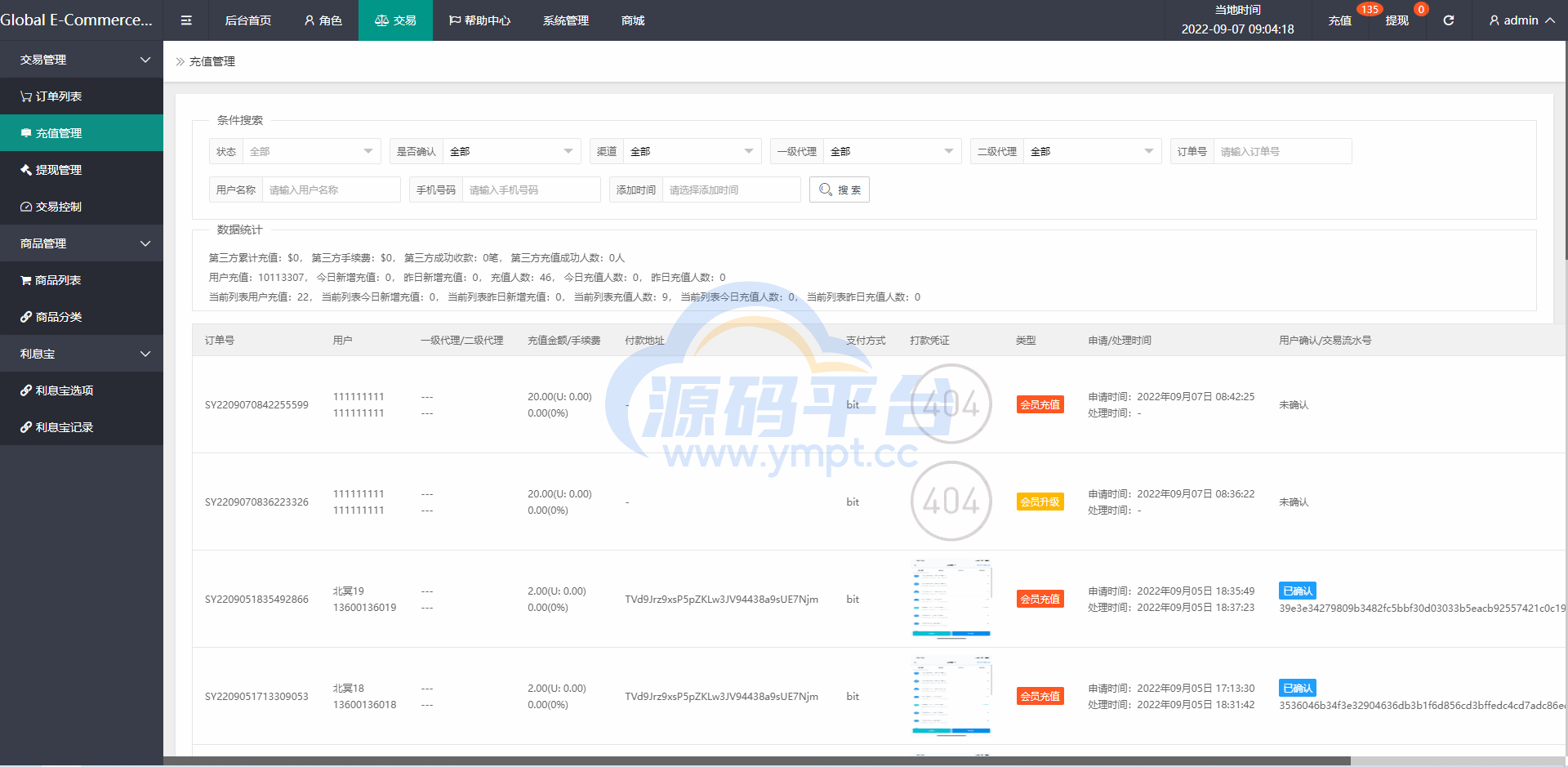Image resolution: width=1568 pixels, height=767 pixels.
Task: Click 充值 notification with badge 135
Action: click(x=1340, y=20)
